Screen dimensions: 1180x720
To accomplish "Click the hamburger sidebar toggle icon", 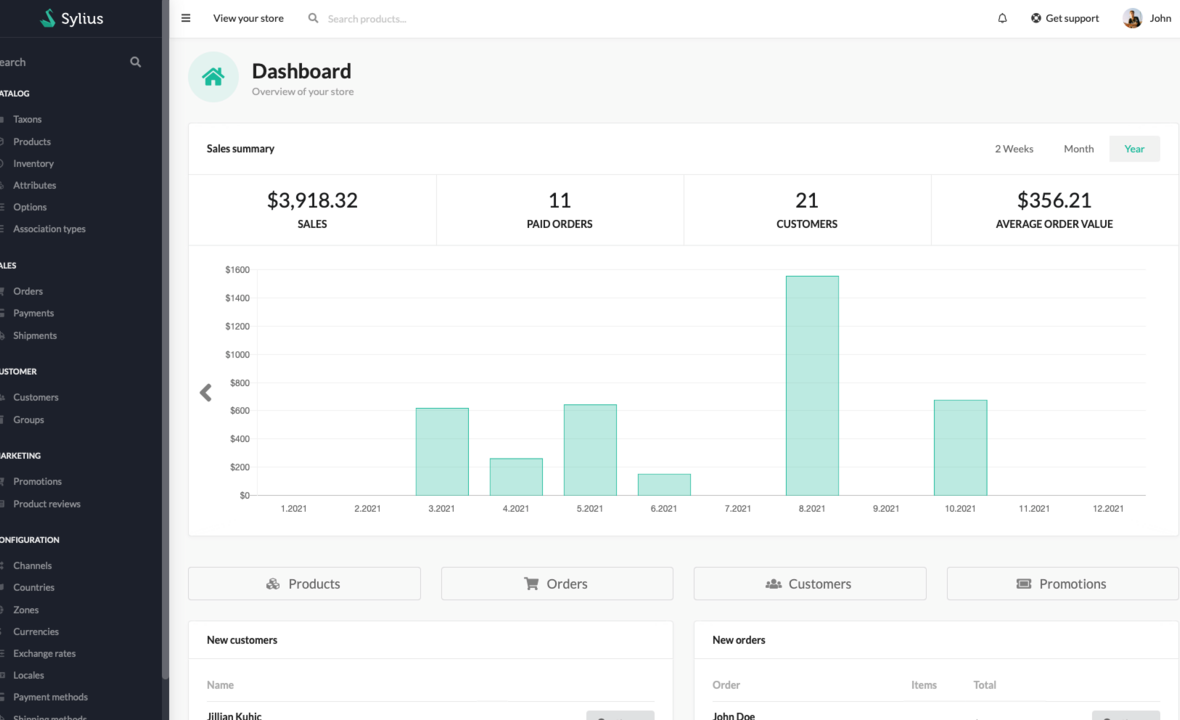I will (x=186, y=18).
